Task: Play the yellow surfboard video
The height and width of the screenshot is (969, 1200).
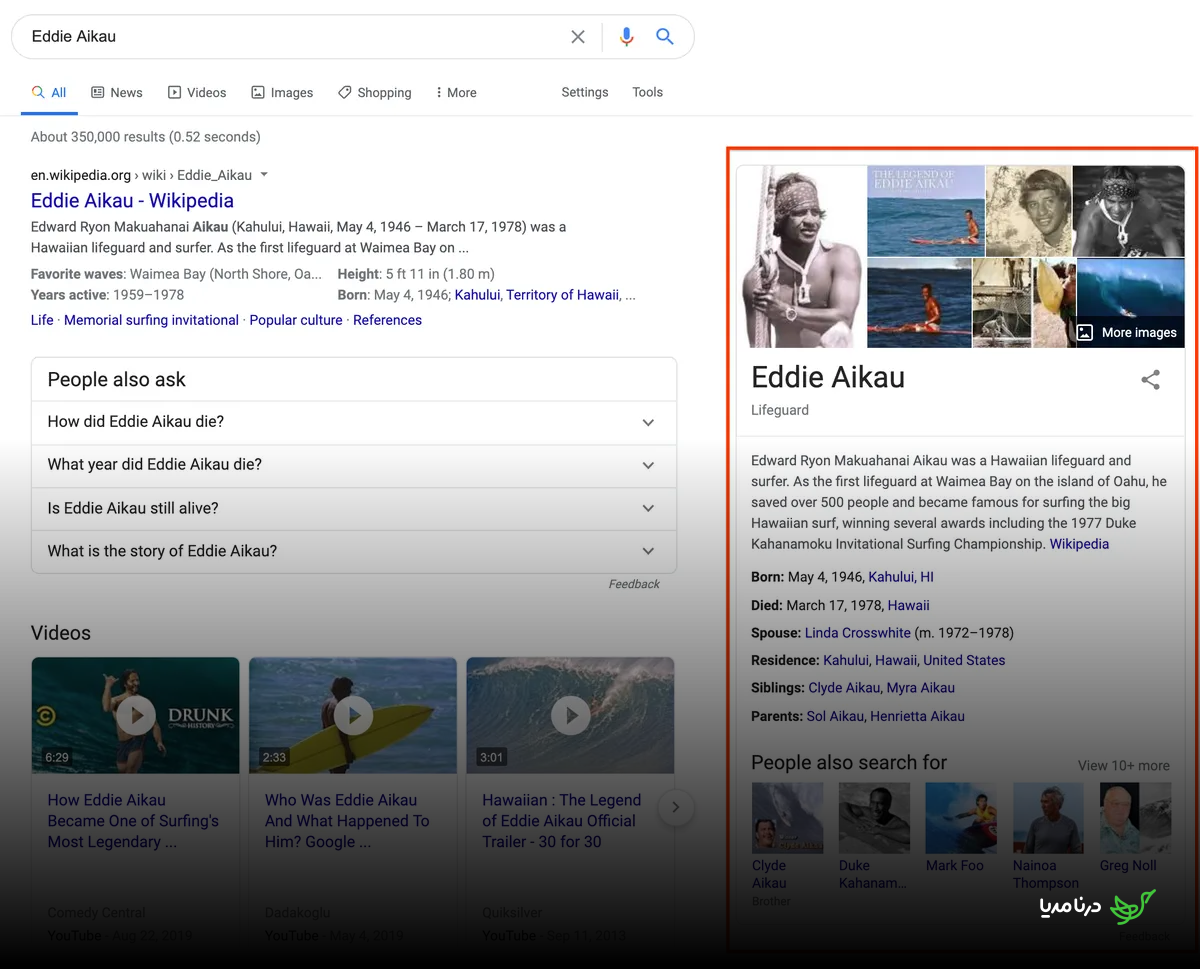Action: click(x=353, y=715)
